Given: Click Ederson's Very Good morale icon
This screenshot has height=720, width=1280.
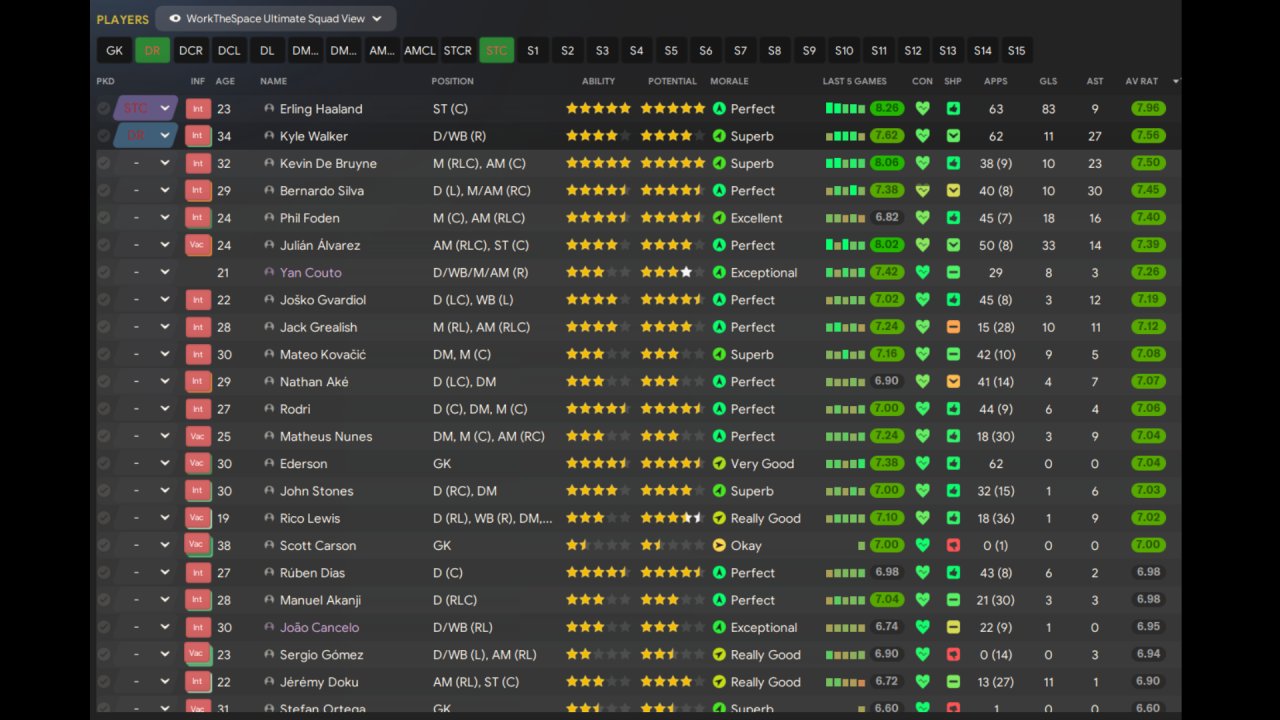Looking at the screenshot, I should point(718,464).
